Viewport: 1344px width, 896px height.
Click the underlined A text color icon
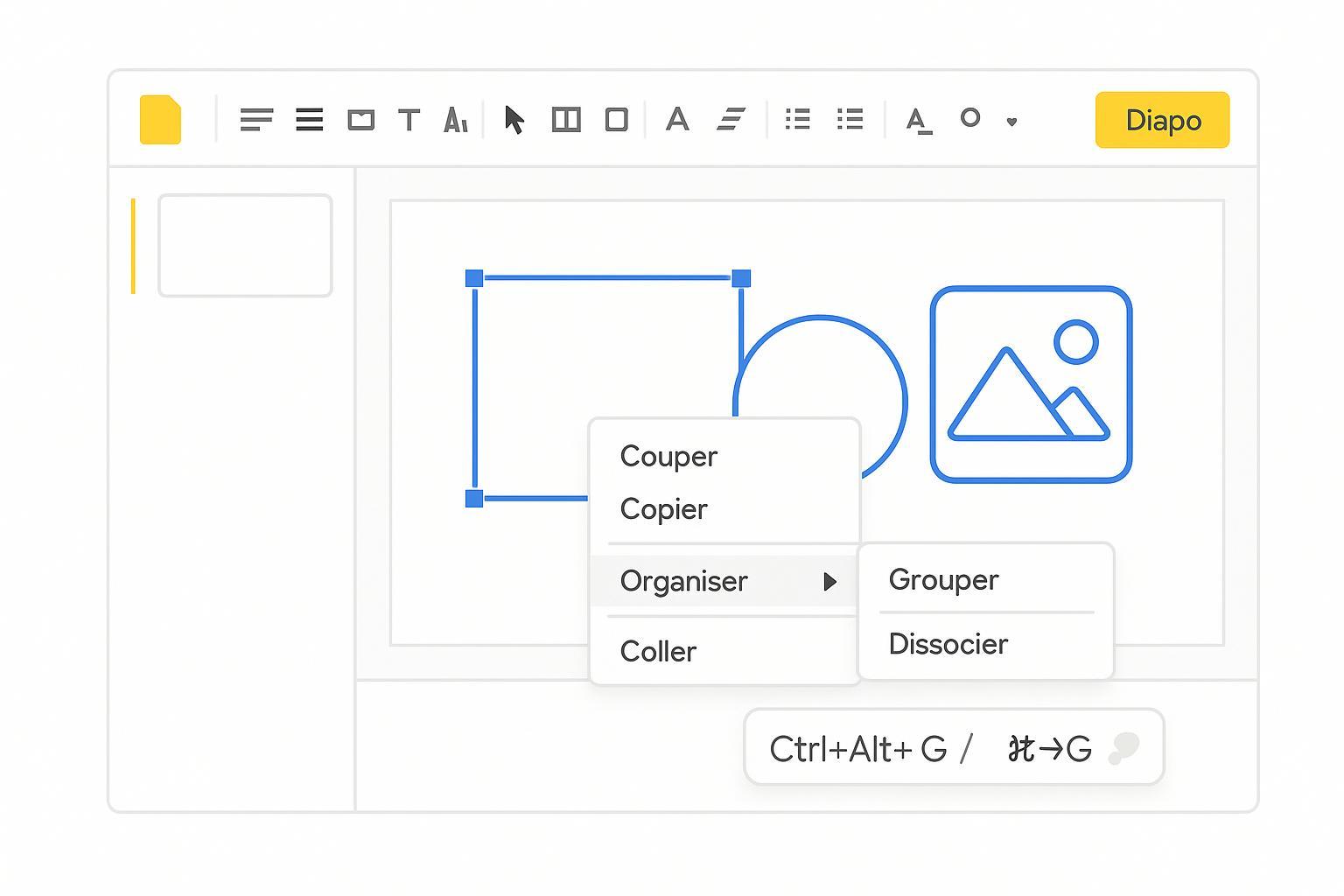pos(918,120)
